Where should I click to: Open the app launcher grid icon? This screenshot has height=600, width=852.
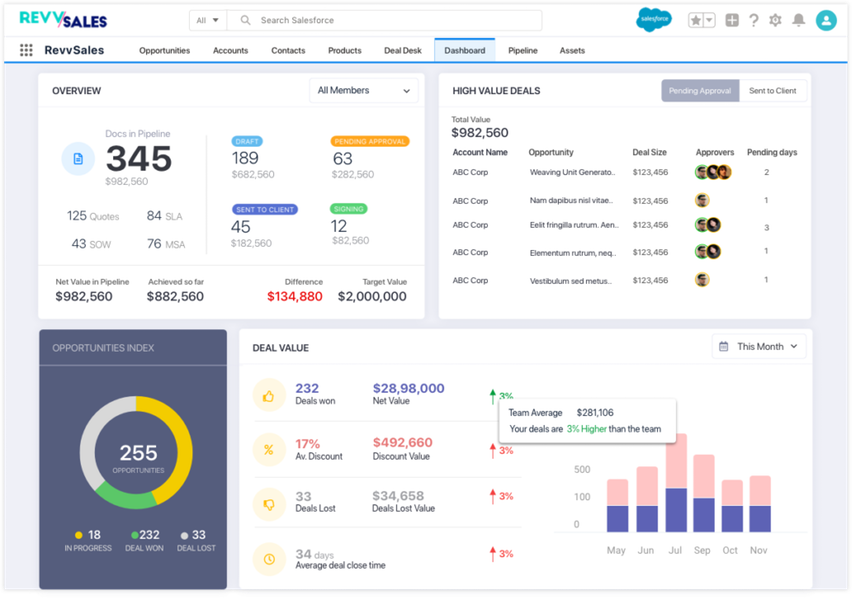(26, 50)
